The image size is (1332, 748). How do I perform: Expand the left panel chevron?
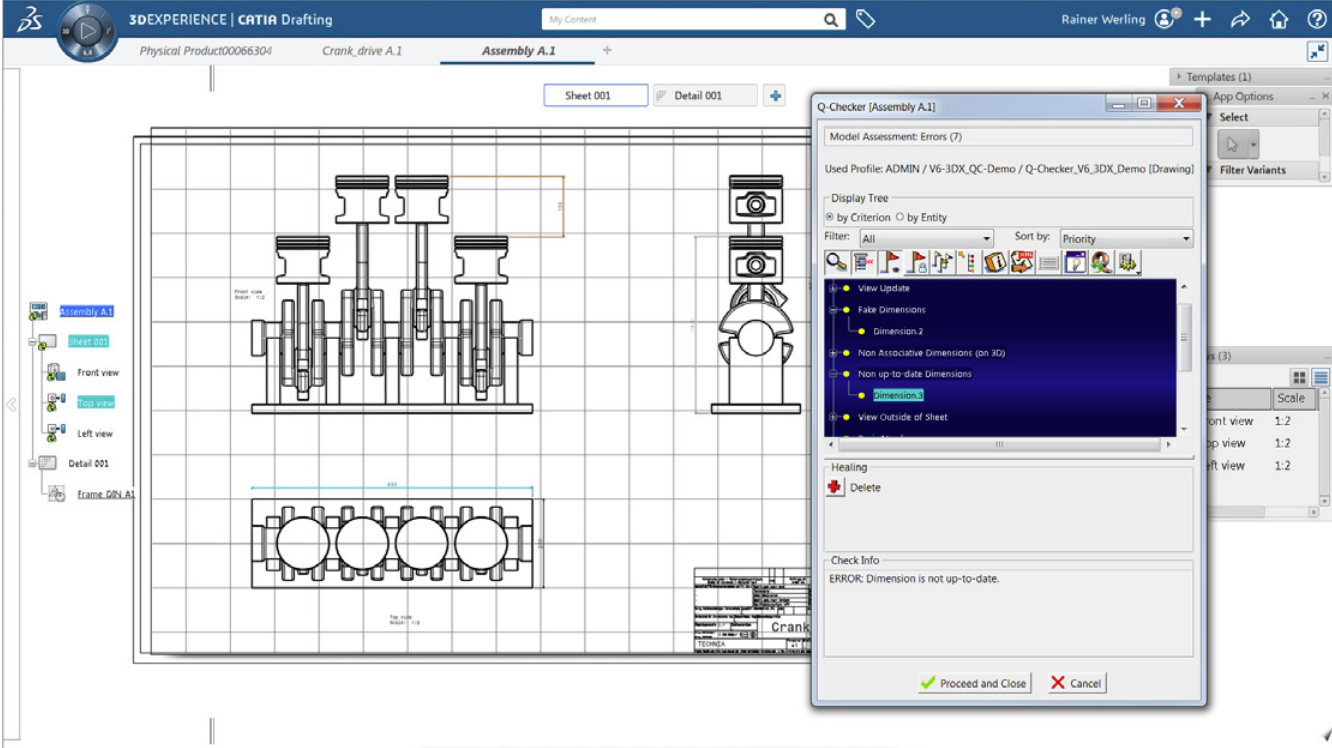coord(11,405)
